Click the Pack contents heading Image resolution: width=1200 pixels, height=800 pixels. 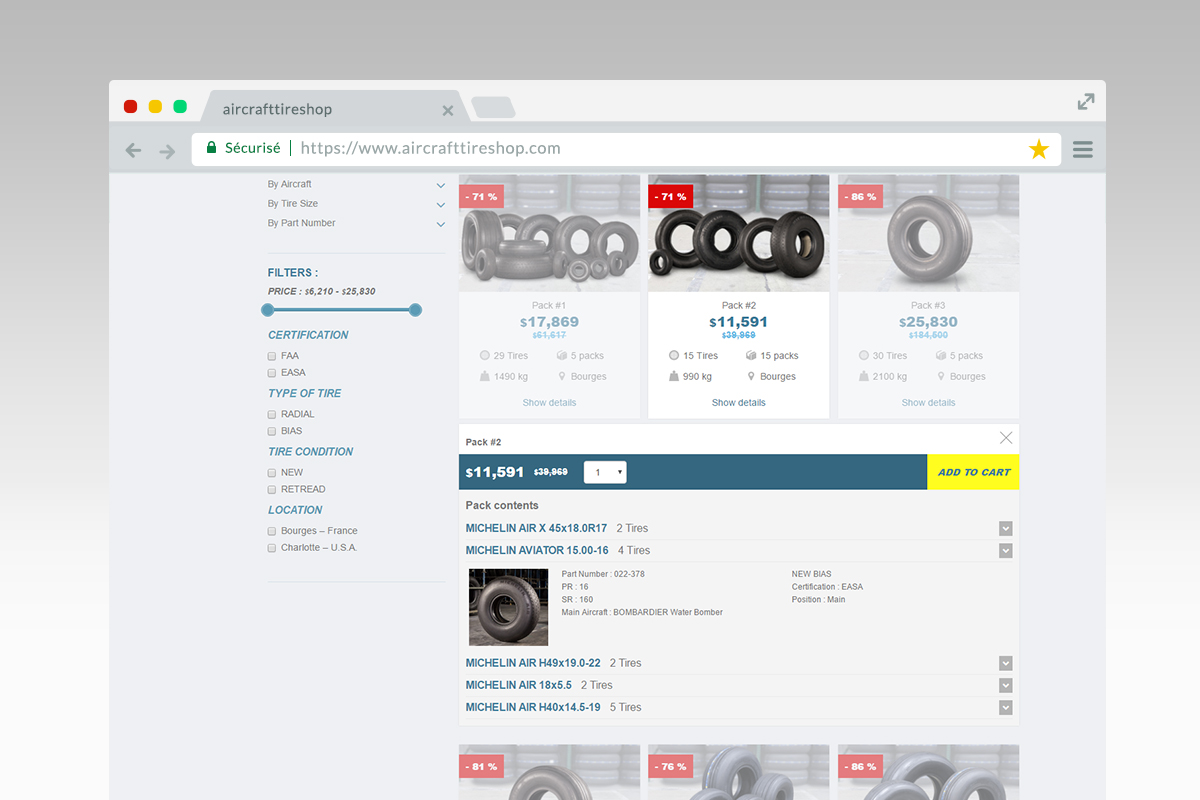click(x=502, y=506)
